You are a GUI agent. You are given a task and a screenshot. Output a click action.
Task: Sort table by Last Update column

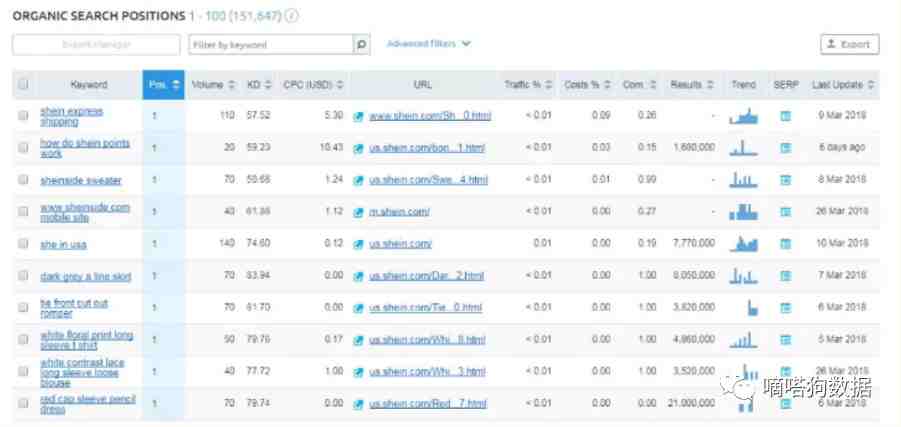click(843, 84)
